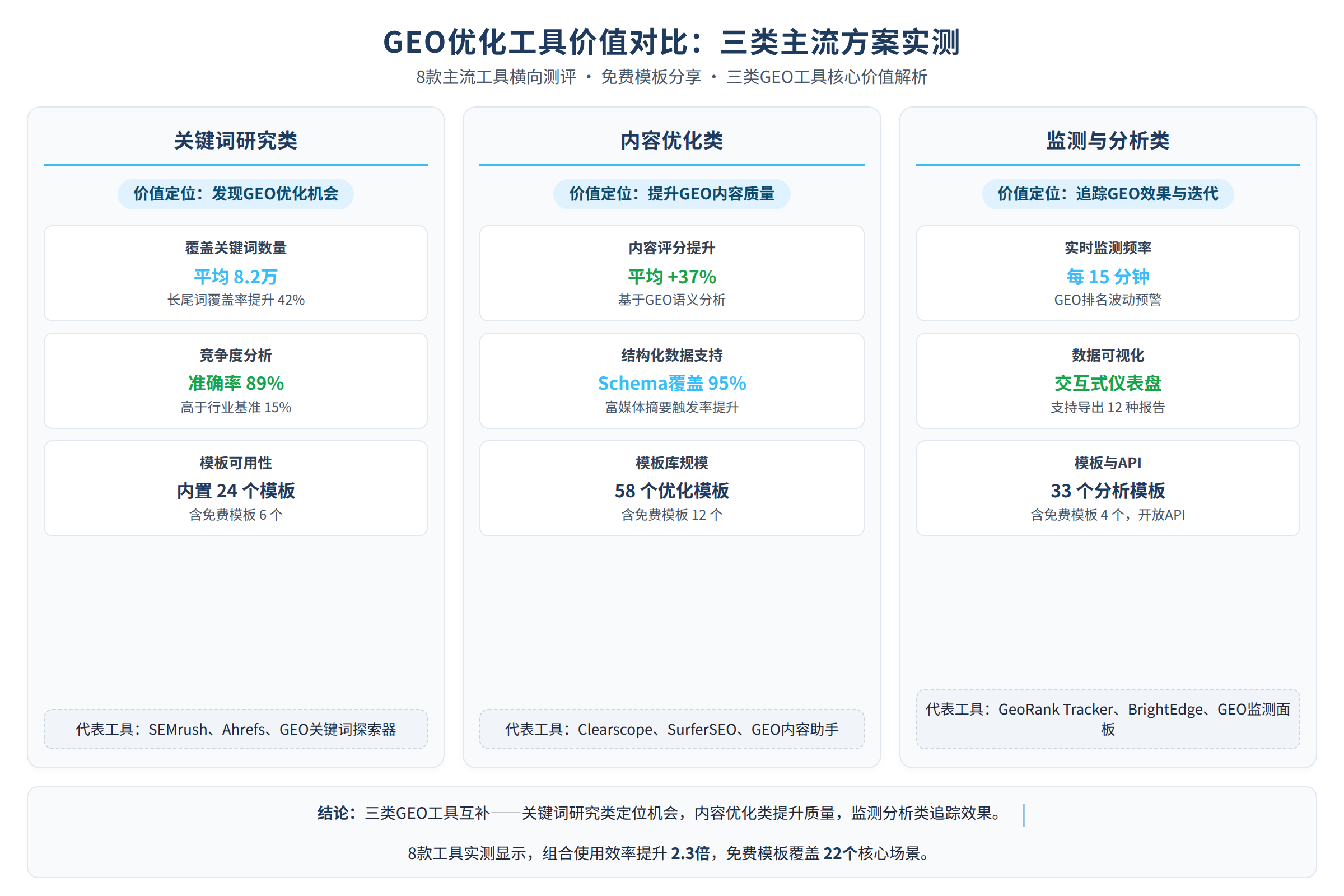The height and width of the screenshot is (896, 1344).
Task: Click the value 平均 +37%
Action: [671, 277]
